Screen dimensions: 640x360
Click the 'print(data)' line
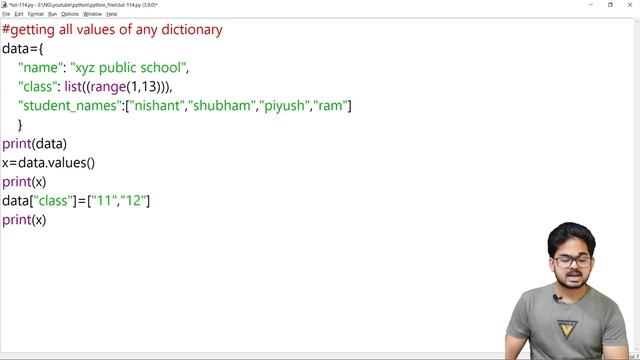(x=34, y=144)
